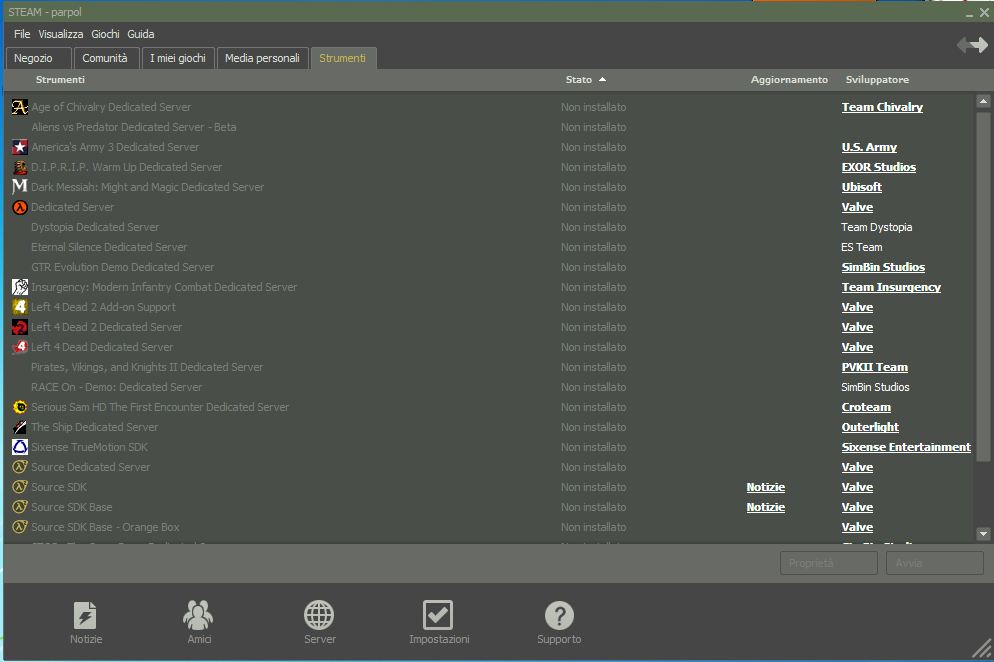Minimize the Steam window
The height and width of the screenshot is (662, 994).
click(x=969, y=13)
